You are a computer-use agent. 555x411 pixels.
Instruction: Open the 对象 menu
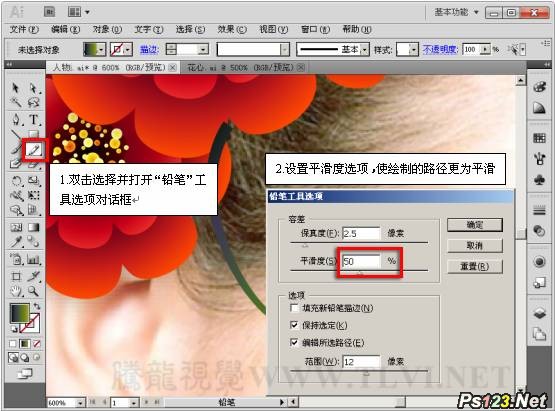tap(107, 29)
